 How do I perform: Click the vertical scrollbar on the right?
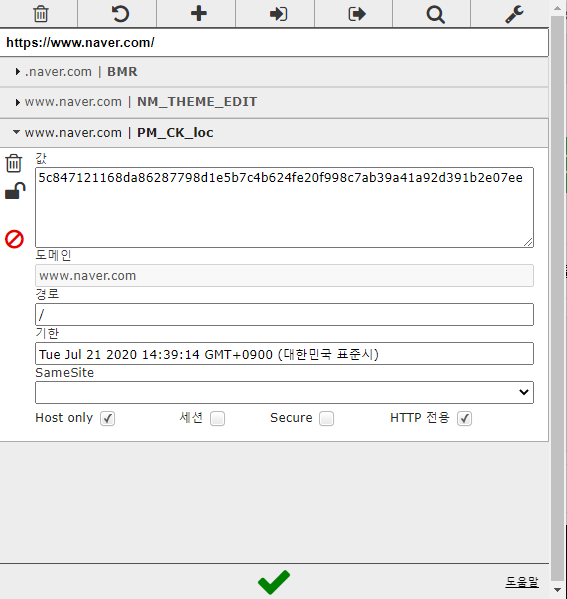tap(557, 298)
